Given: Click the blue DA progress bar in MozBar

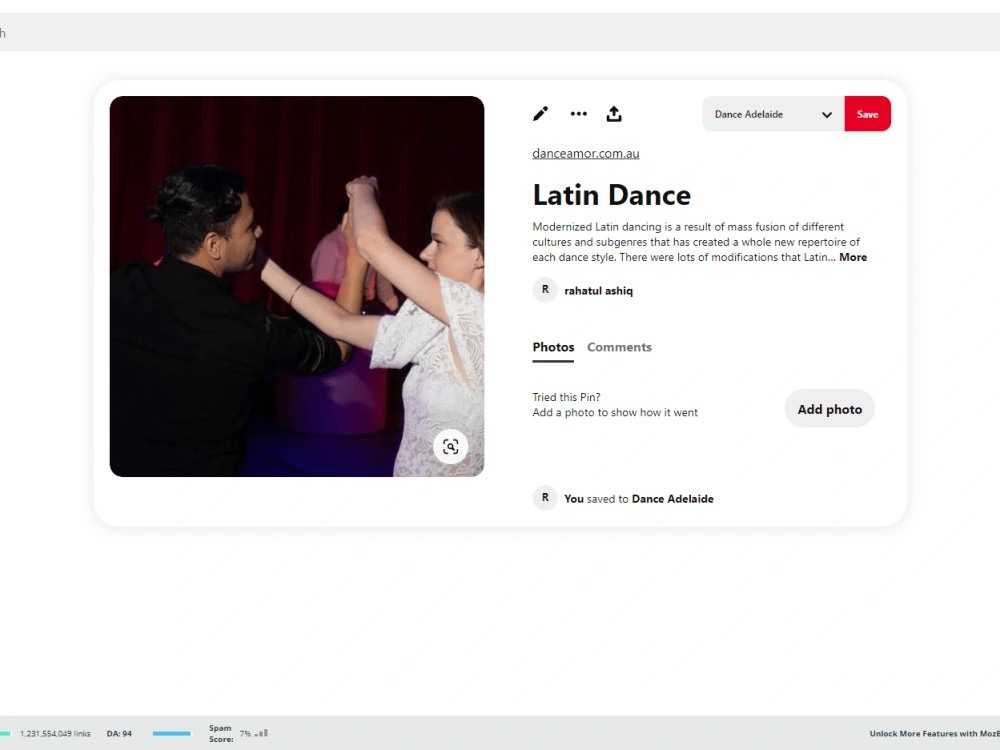Looking at the screenshot, I should pyautogui.click(x=172, y=733).
